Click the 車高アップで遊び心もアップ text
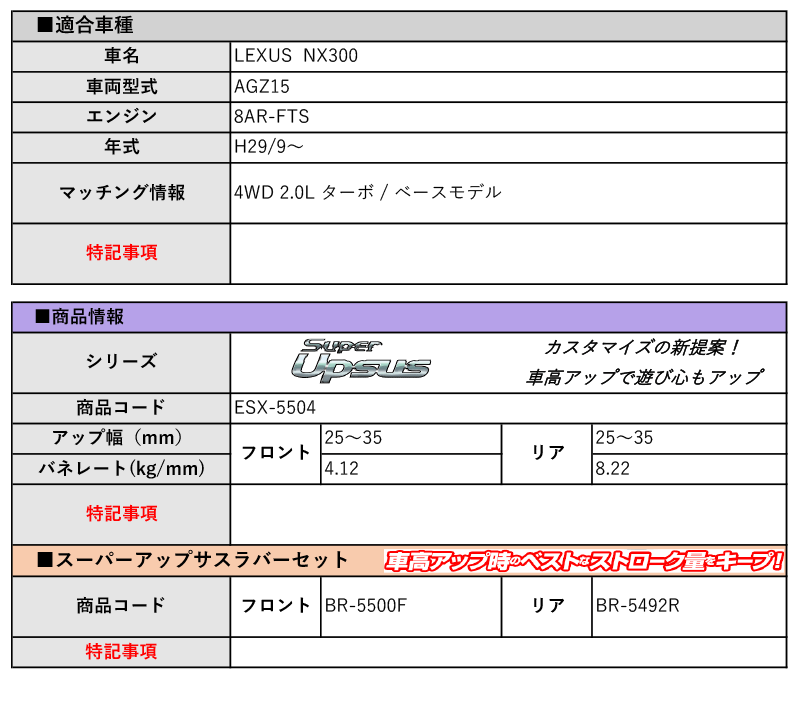800x709 pixels. [x=645, y=377]
